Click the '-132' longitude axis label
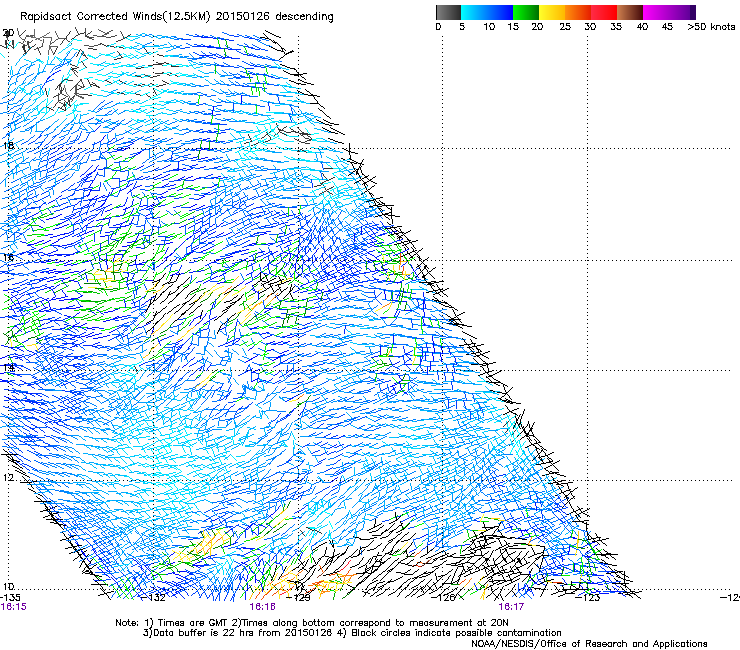740x650 pixels. click(154, 598)
